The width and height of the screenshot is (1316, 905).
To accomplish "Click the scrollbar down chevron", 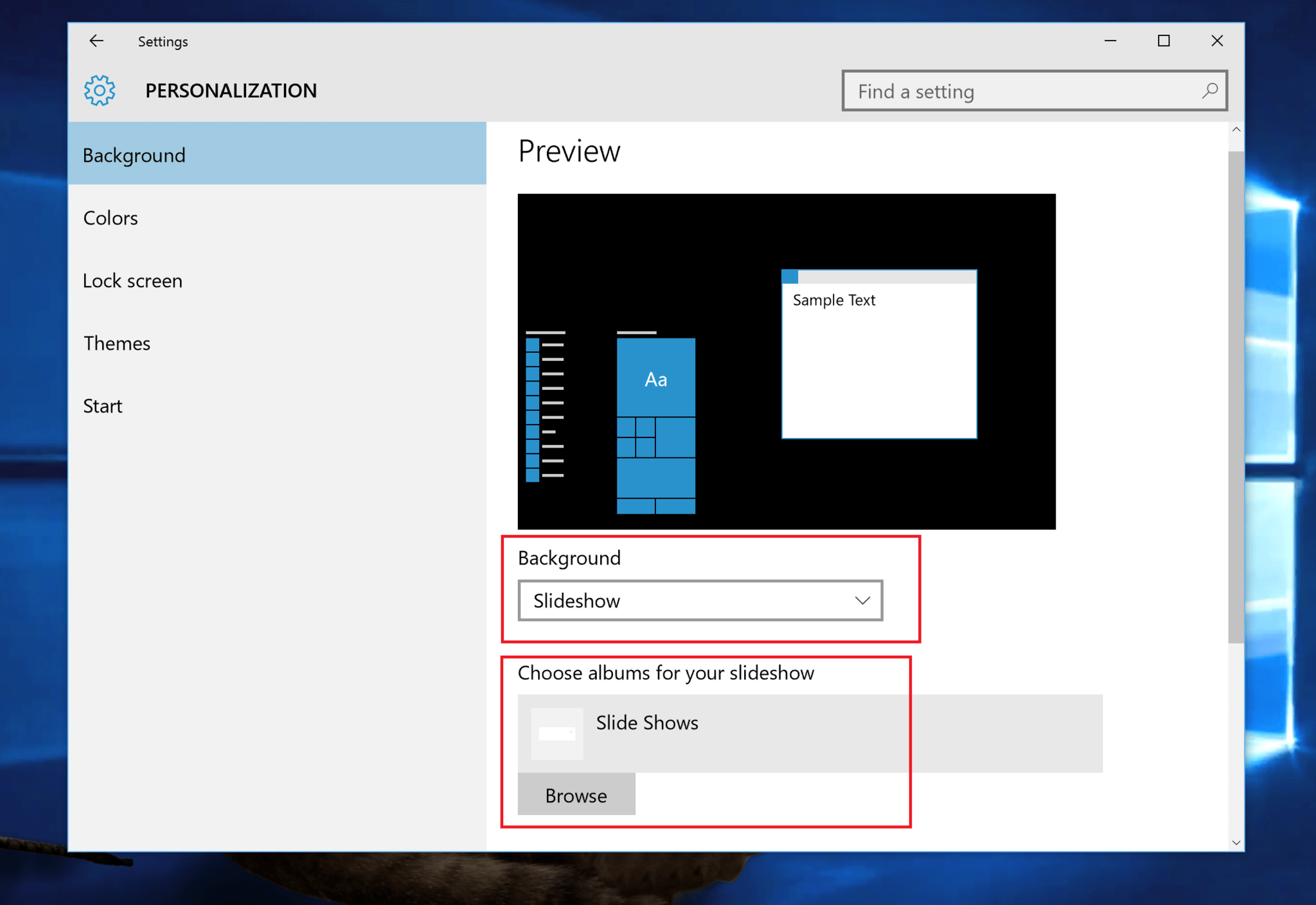I will click(x=1236, y=842).
